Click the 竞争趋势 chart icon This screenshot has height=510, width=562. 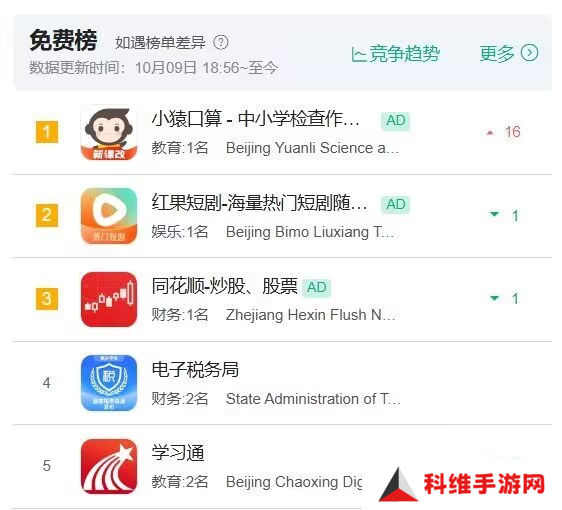358,54
